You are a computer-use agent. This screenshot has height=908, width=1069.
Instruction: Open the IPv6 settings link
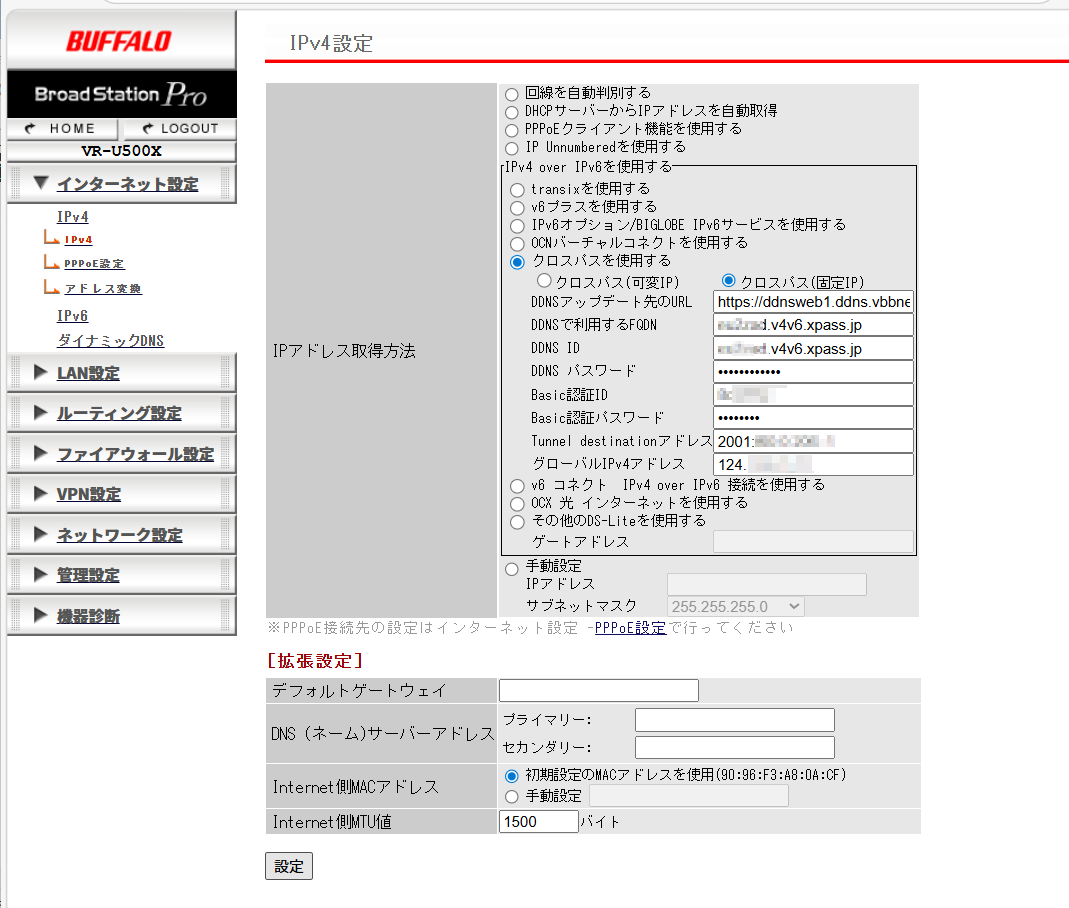click(72, 316)
